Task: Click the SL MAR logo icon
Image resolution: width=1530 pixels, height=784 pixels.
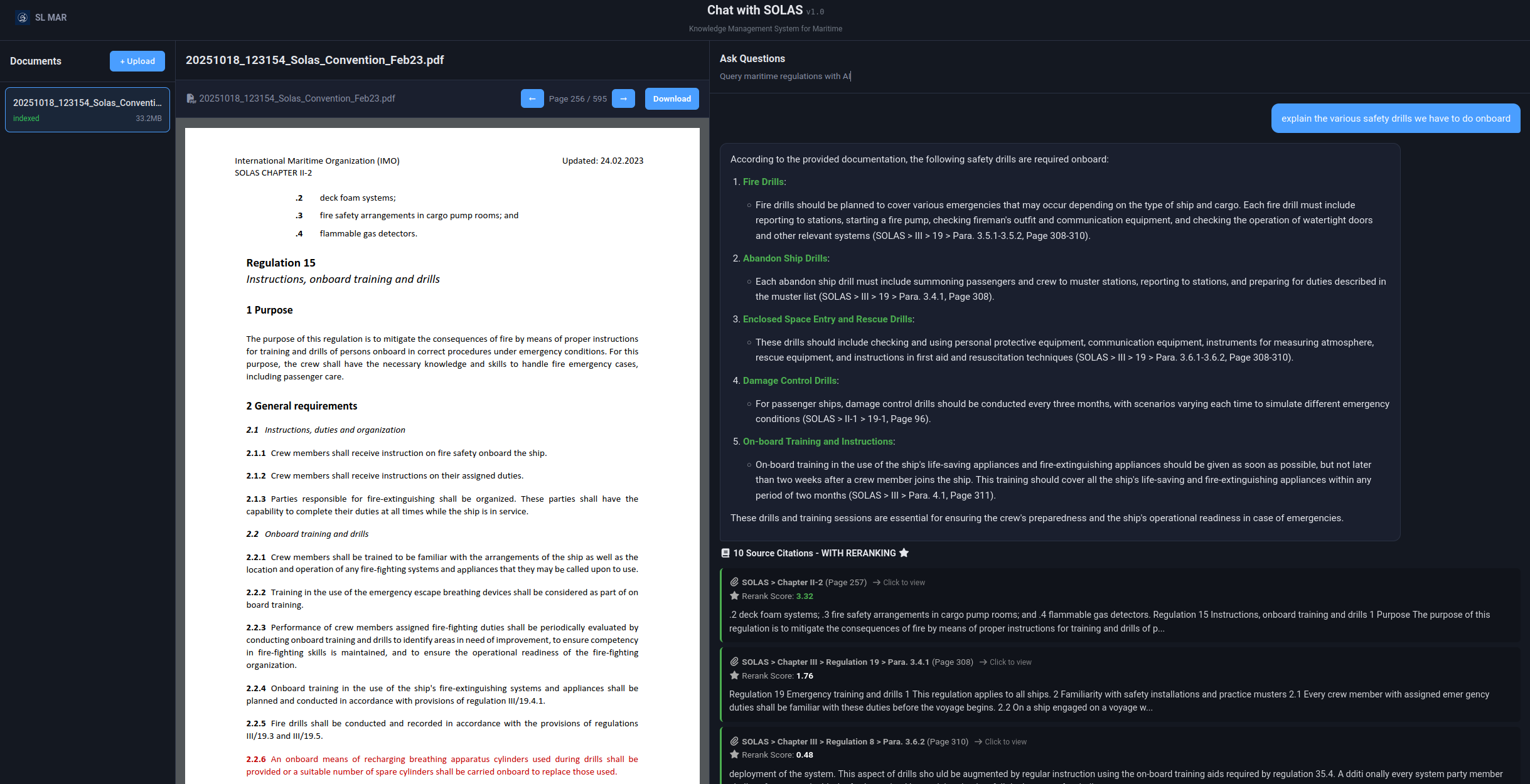Action: (22, 17)
